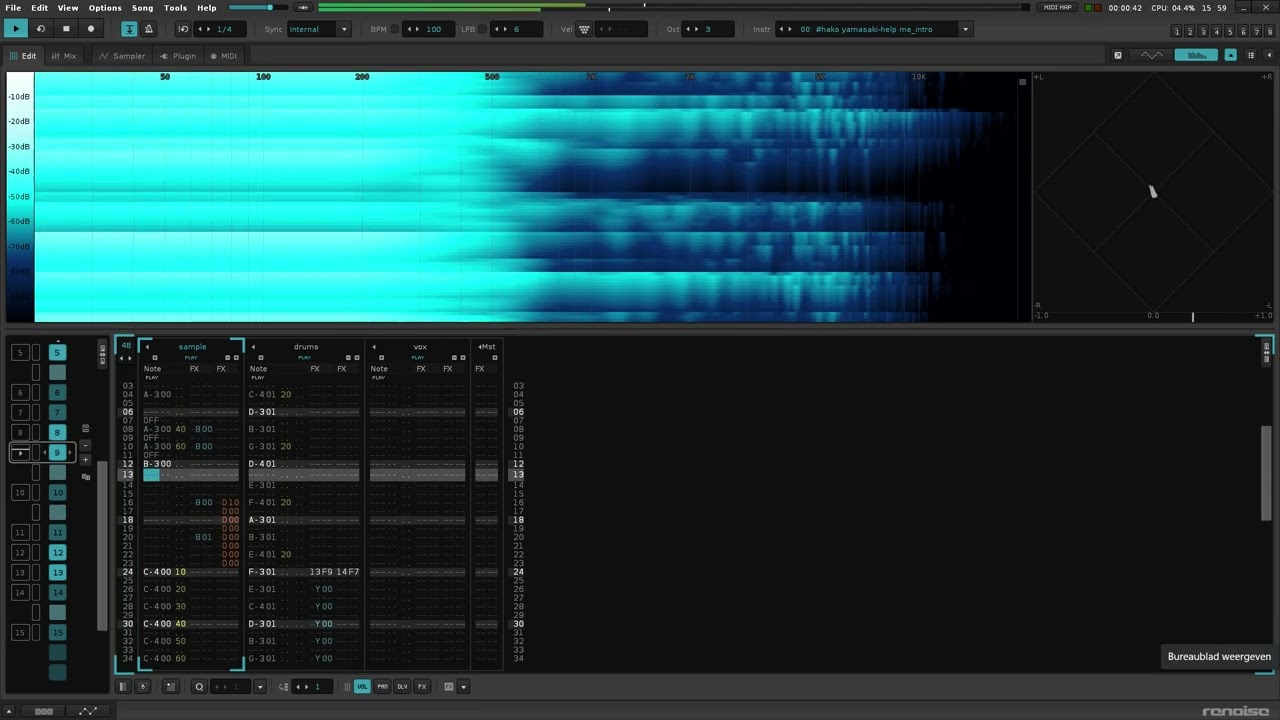
Task: Toggle the PAN column button
Action: (x=382, y=687)
